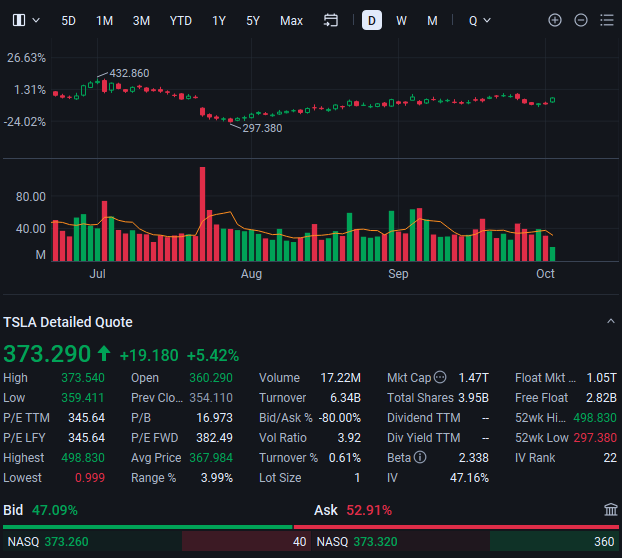Click the Avg Price value 367.984

pyautogui.click(x=211, y=458)
